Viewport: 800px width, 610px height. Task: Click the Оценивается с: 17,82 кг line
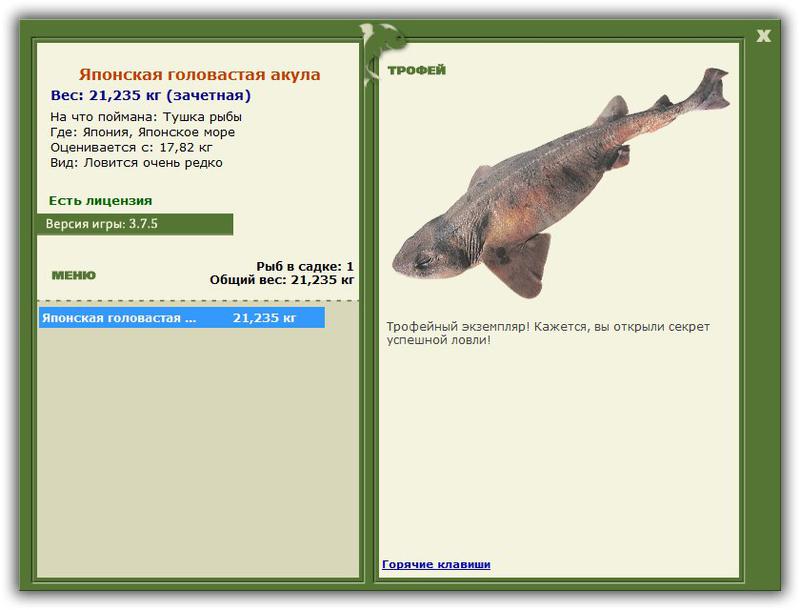[x=131, y=147]
